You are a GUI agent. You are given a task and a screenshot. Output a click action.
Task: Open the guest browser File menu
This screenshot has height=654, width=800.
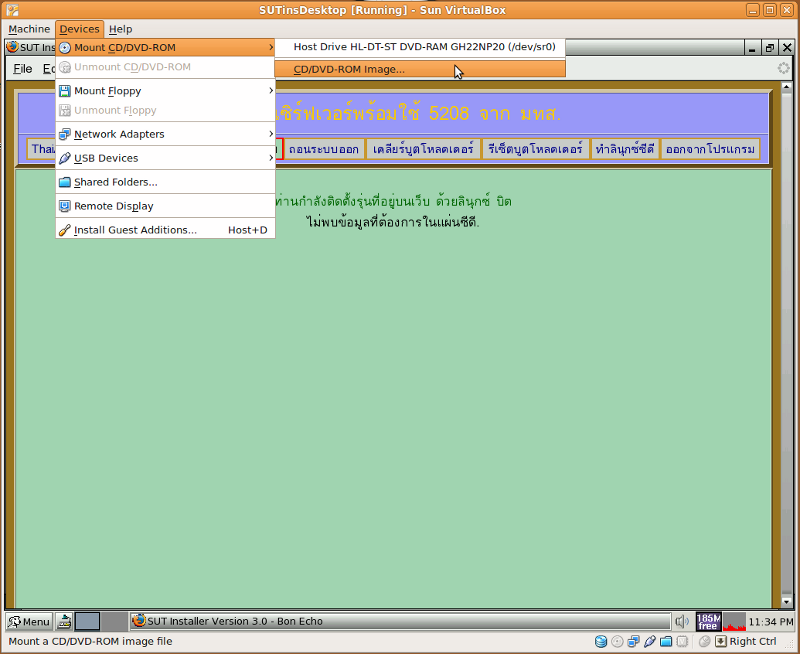[x=22, y=69]
